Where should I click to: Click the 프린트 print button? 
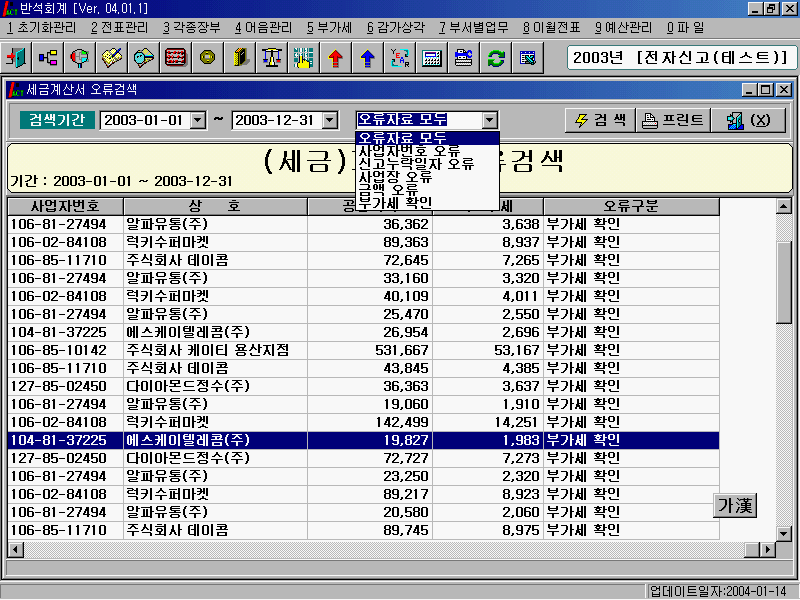tap(673, 120)
